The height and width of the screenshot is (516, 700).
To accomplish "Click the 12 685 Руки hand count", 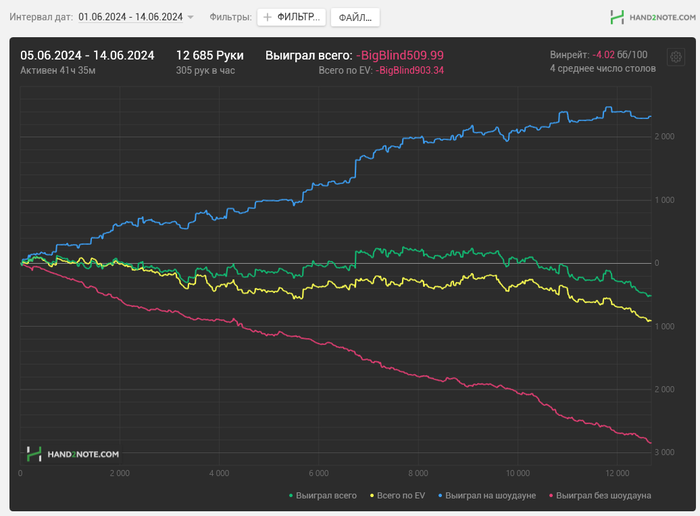I will (210, 55).
